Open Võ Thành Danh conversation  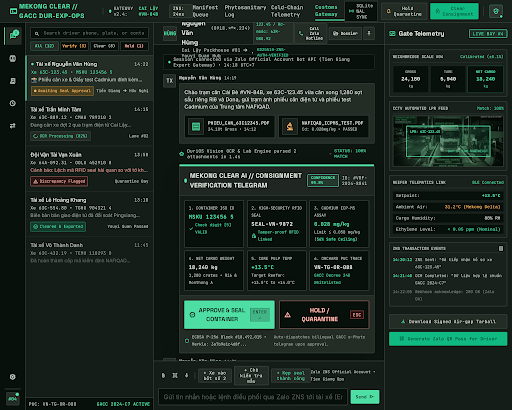coord(89,253)
